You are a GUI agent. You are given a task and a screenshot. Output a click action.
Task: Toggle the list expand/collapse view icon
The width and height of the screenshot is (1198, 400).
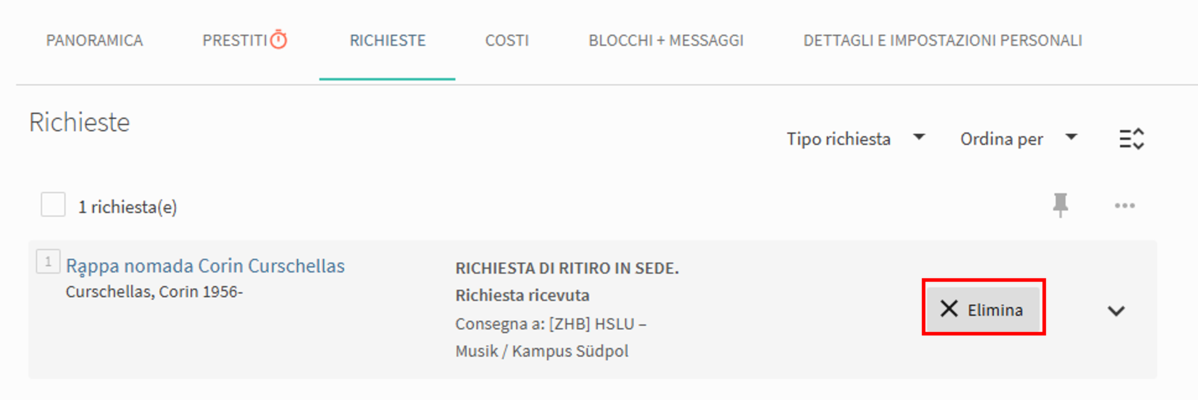pyautogui.click(x=1130, y=139)
